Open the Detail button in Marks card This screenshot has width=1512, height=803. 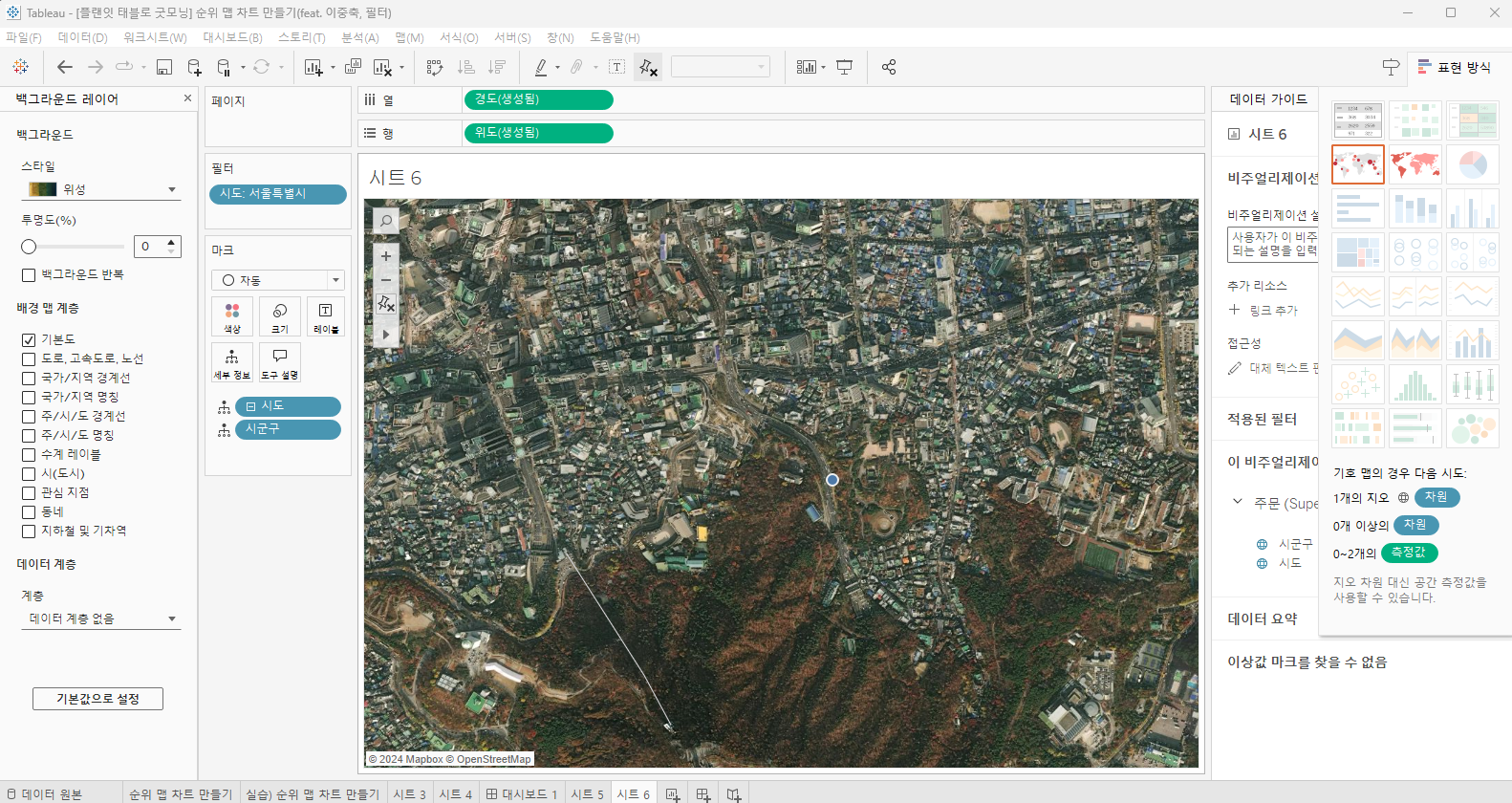click(x=232, y=362)
